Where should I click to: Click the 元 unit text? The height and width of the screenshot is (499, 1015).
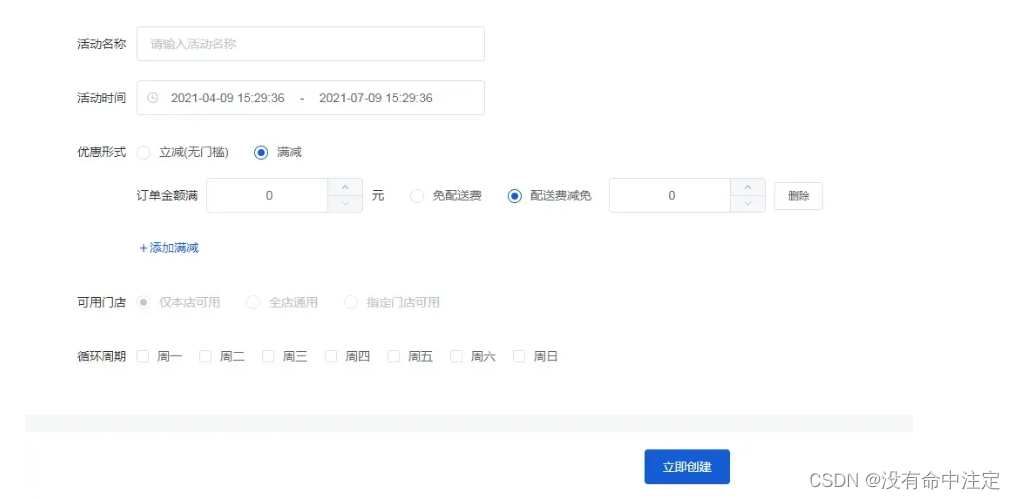(378, 196)
